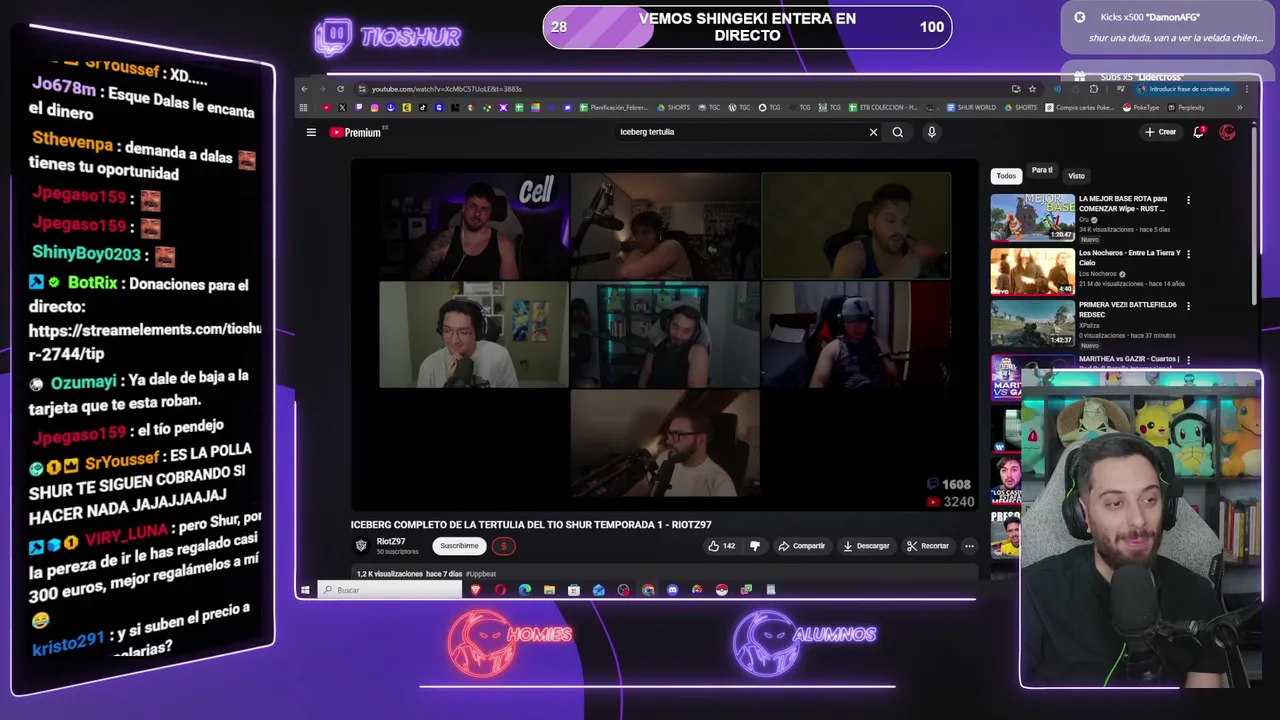Viewport: 1280px width, 720px height.
Task: Click the browser address bar URL
Action: 447,89
